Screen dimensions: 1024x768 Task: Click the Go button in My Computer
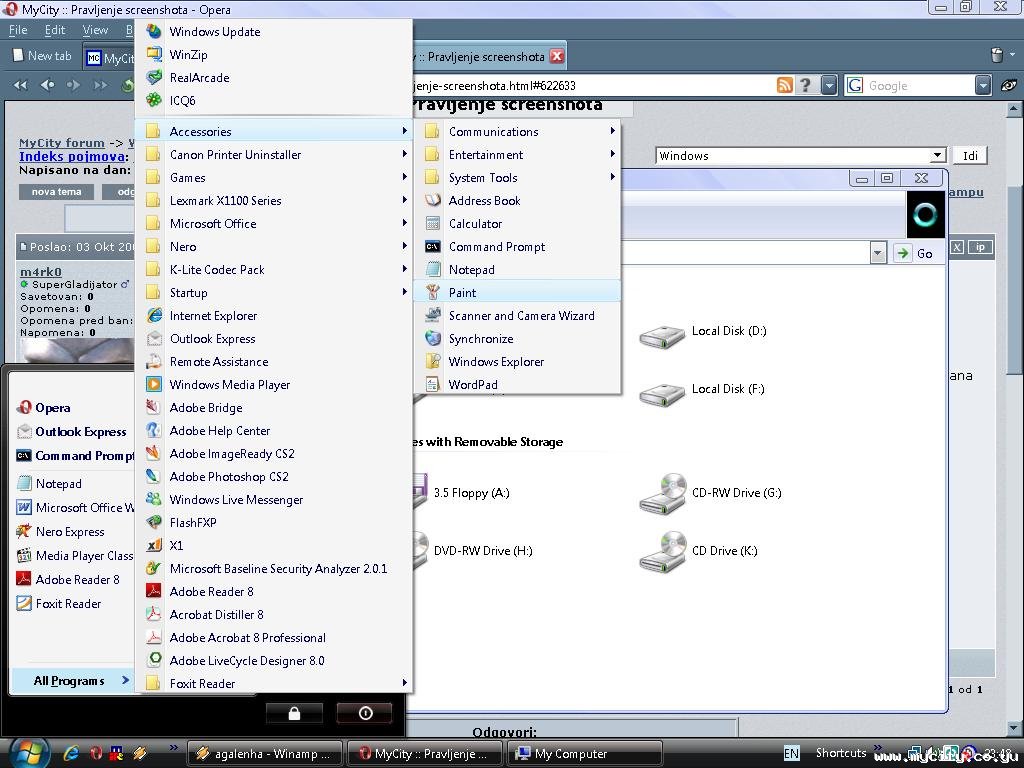point(916,253)
